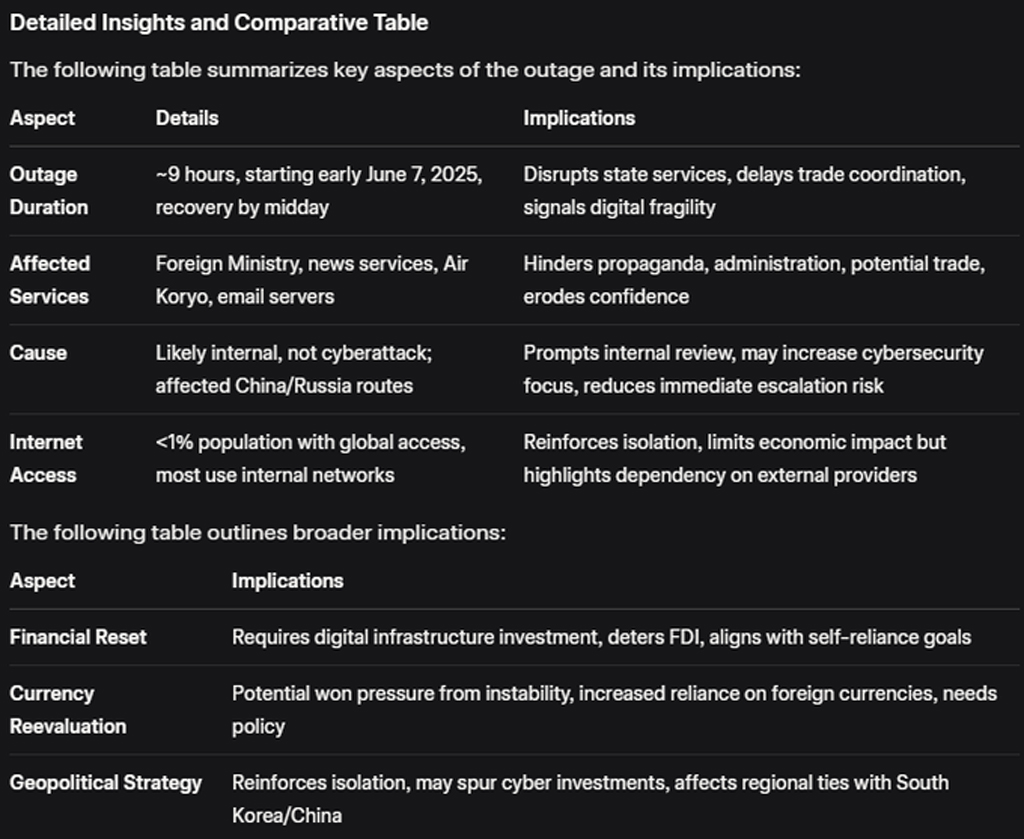
Task: Select the "Likely internal, not cyberattack" cell
Action: tap(295, 368)
